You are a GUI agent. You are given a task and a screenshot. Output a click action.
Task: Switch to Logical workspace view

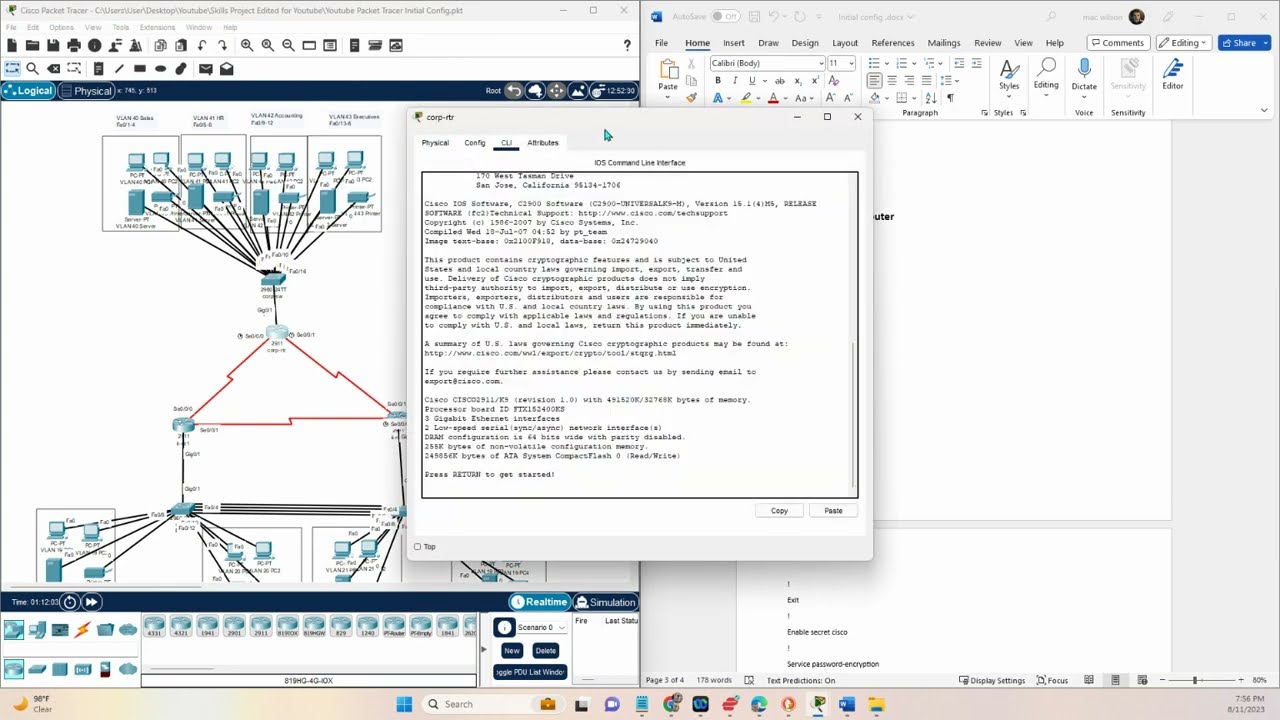click(29, 91)
